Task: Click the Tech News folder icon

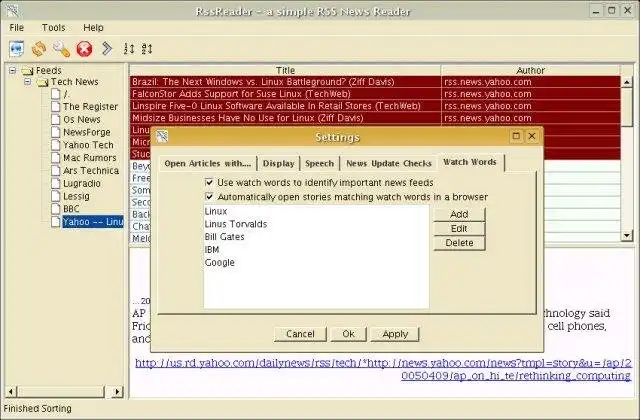Action: (42, 82)
